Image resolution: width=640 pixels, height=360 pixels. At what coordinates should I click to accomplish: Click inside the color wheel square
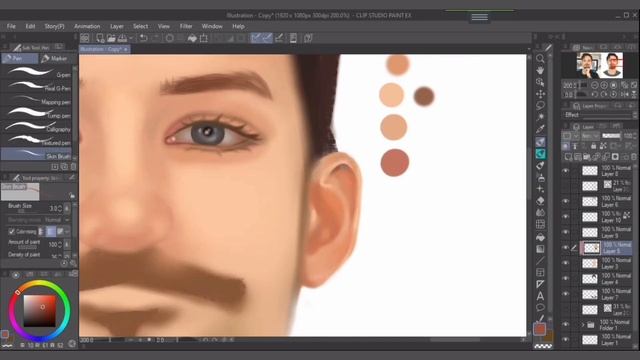(x=39, y=311)
